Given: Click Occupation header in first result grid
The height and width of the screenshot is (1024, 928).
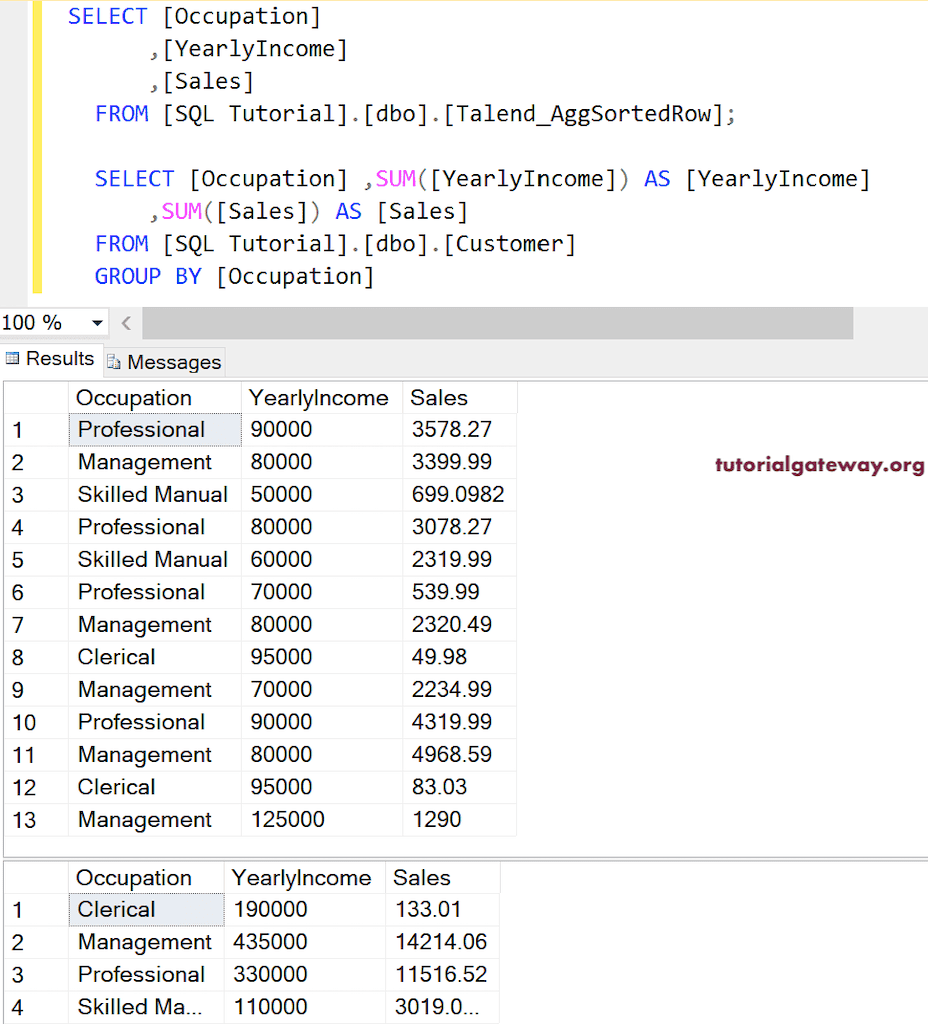Looking at the screenshot, I should coord(155,398).
